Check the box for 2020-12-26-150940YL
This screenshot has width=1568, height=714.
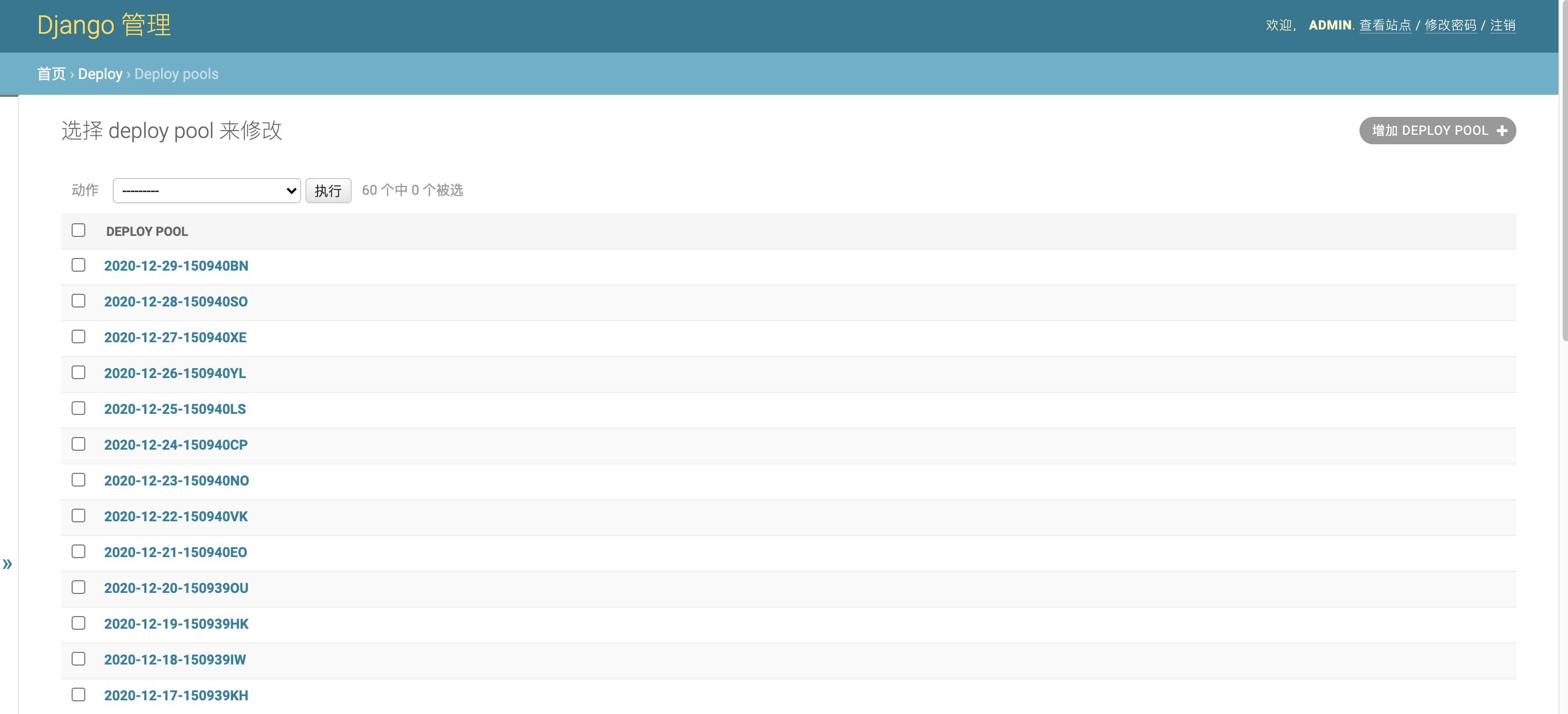[x=78, y=372]
